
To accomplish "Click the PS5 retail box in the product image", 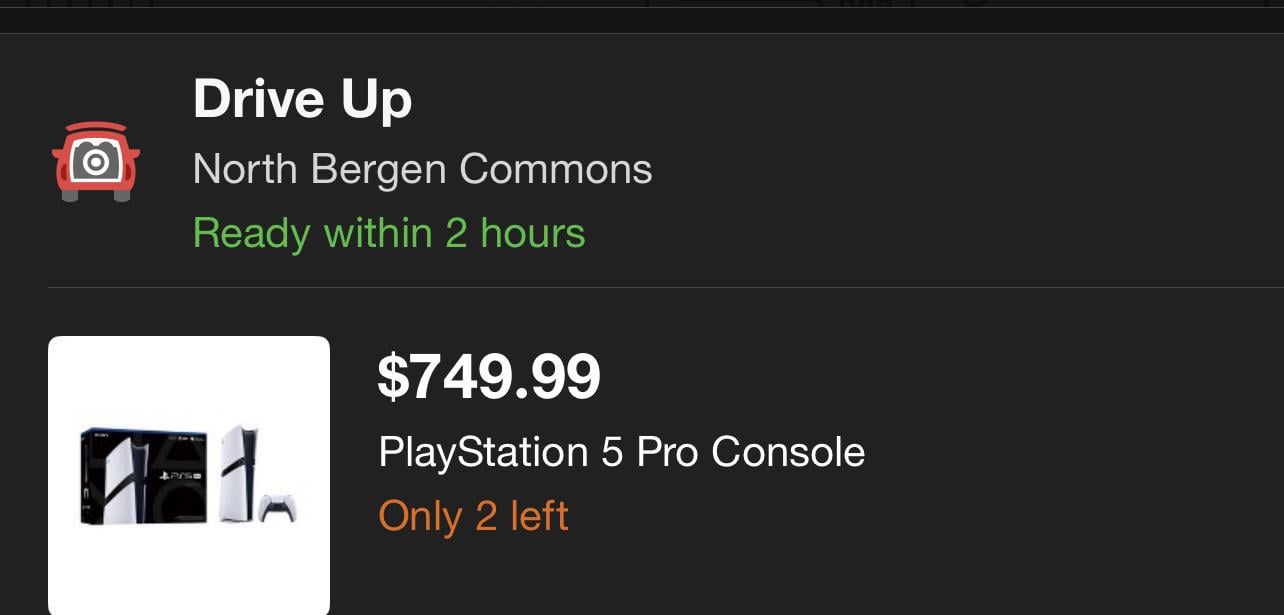I will (143, 474).
